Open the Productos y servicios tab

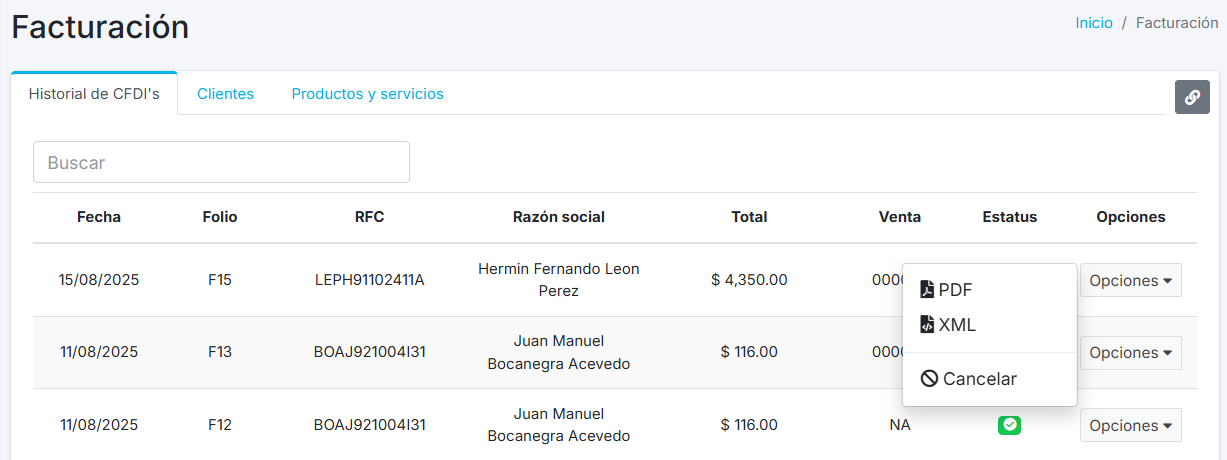pos(367,94)
